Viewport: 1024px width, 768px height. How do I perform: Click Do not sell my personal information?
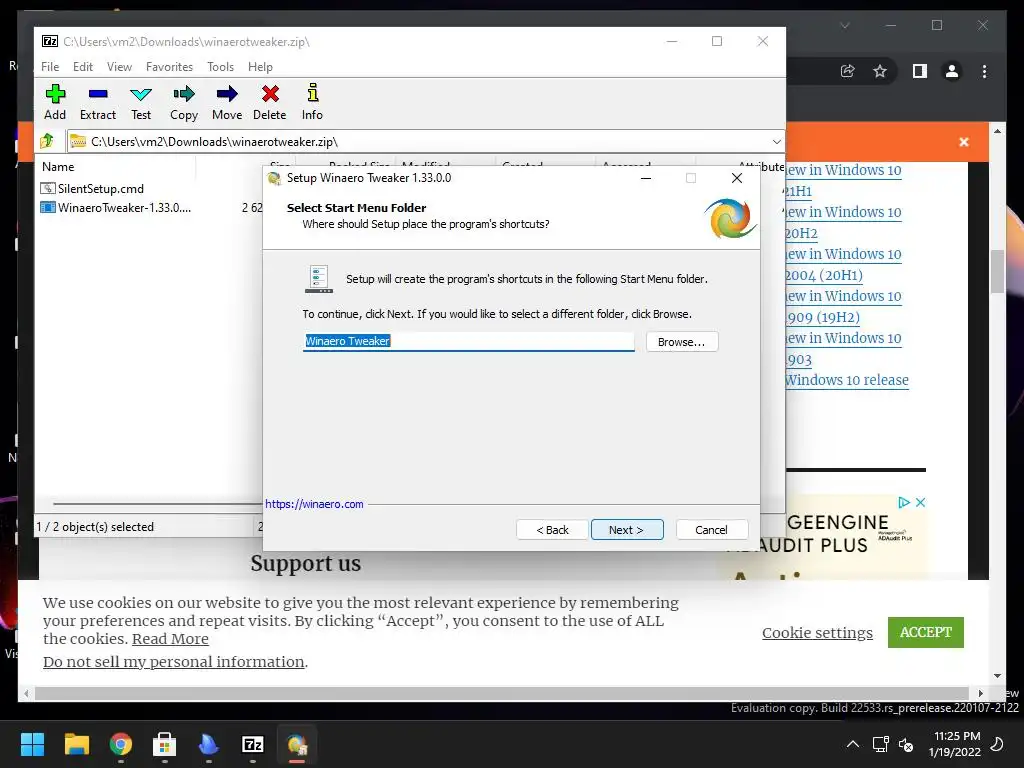[x=174, y=662]
